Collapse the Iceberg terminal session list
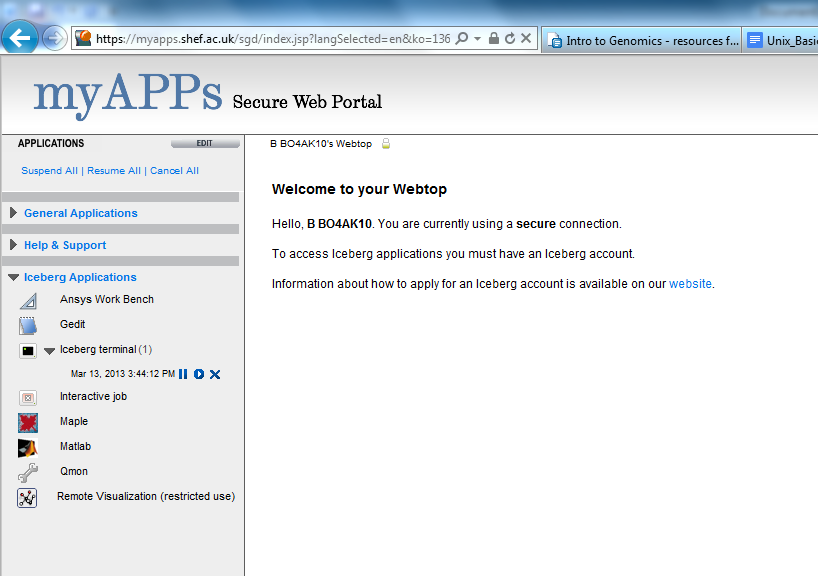 coord(49,350)
